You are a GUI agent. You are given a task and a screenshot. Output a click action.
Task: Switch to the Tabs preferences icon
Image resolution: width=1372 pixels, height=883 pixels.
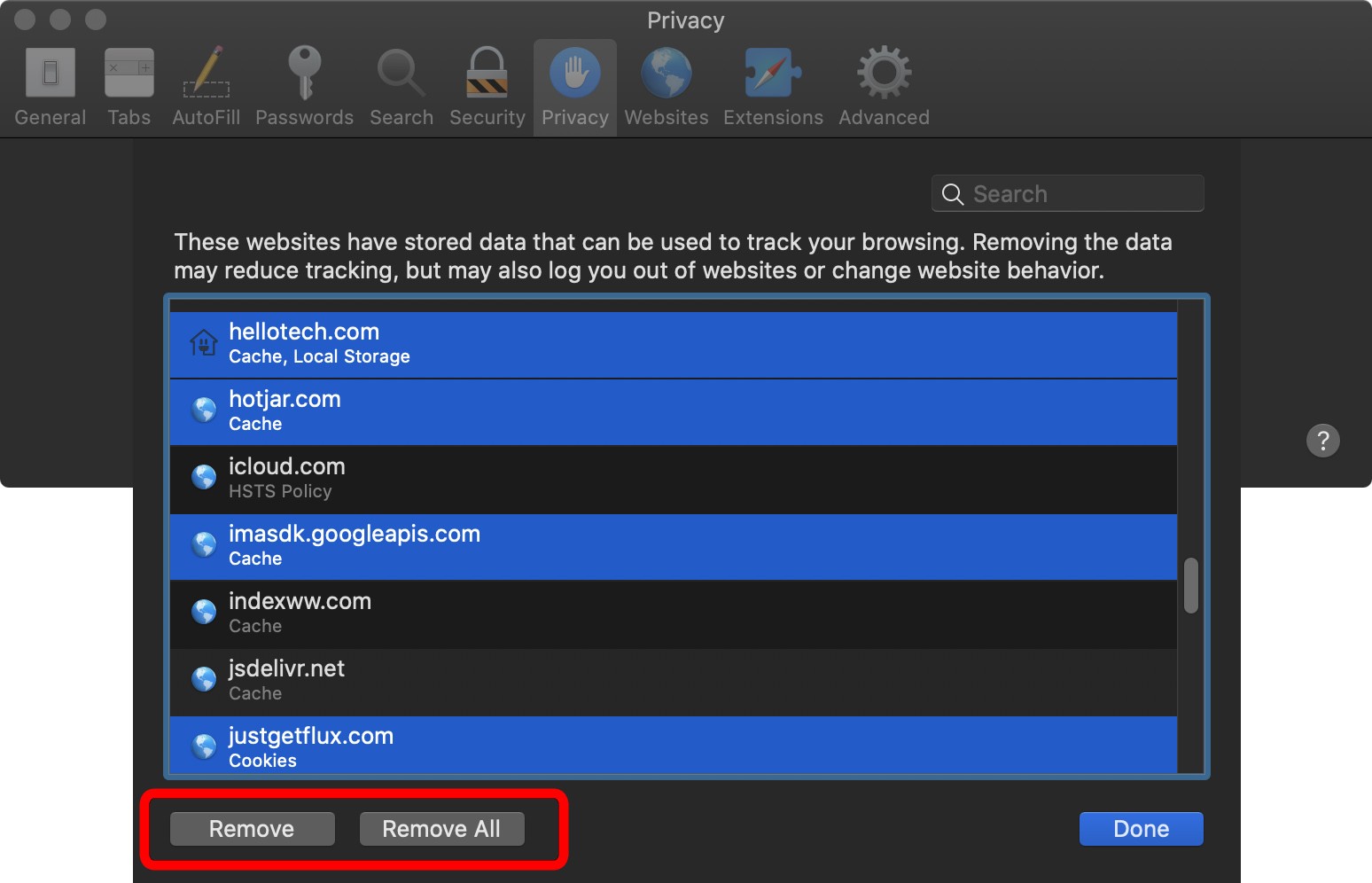coord(129,87)
